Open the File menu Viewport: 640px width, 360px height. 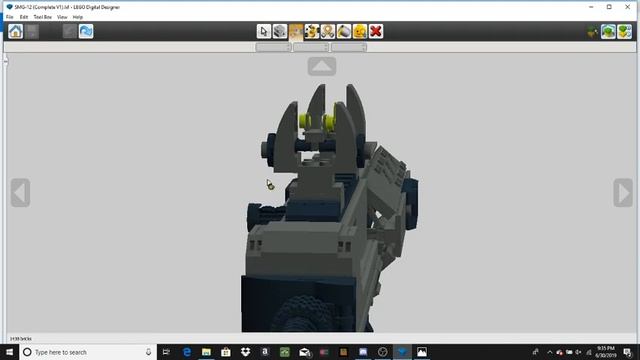pyautogui.click(x=9, y=17)
